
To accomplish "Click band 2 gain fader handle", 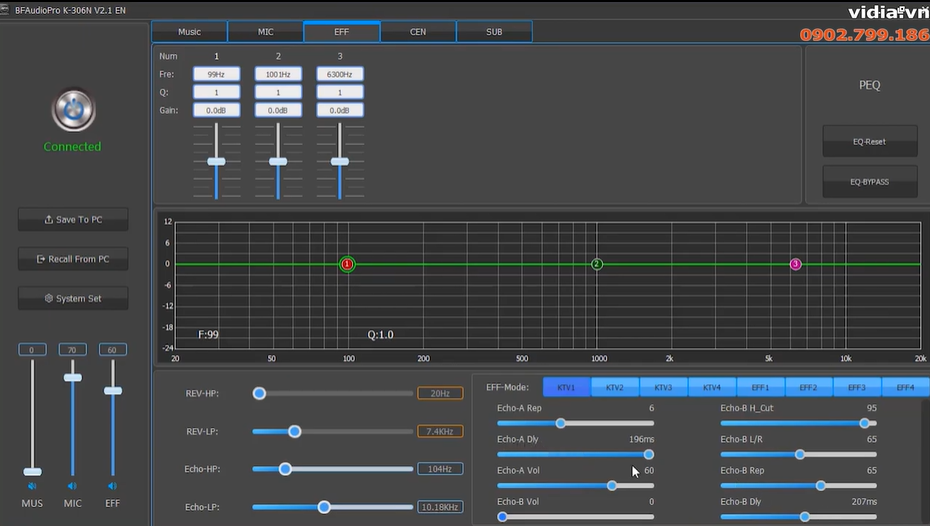I will pyautogui.click(x=278, y=161).
